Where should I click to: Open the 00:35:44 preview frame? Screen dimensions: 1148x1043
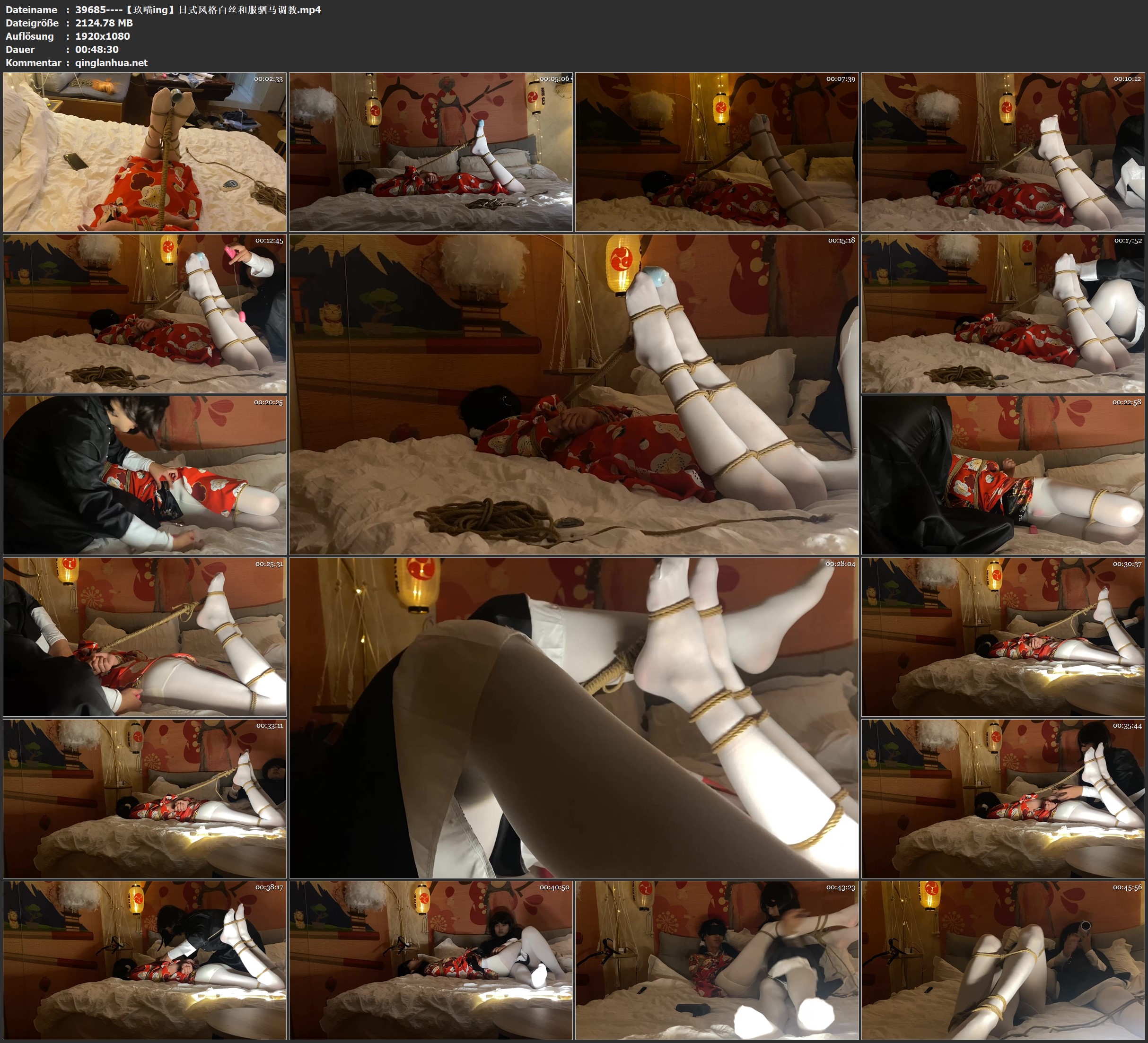[1003, 798]
